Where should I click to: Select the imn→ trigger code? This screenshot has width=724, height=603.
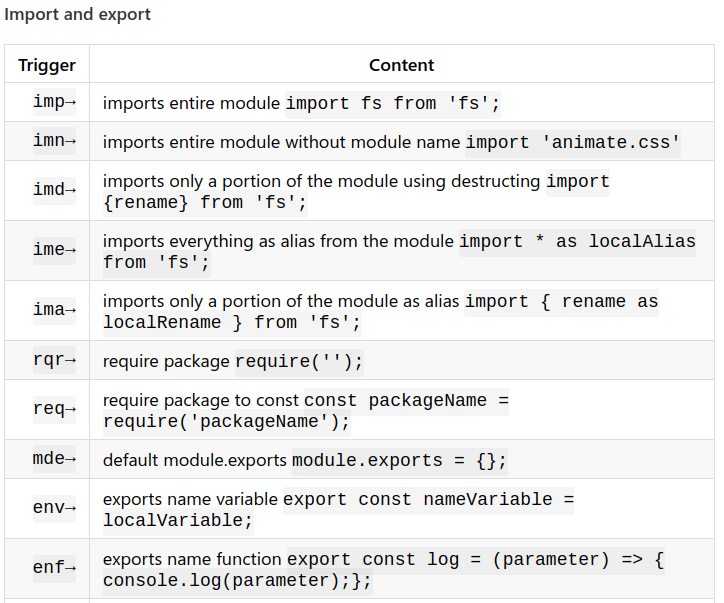click(x=54, y=141)
